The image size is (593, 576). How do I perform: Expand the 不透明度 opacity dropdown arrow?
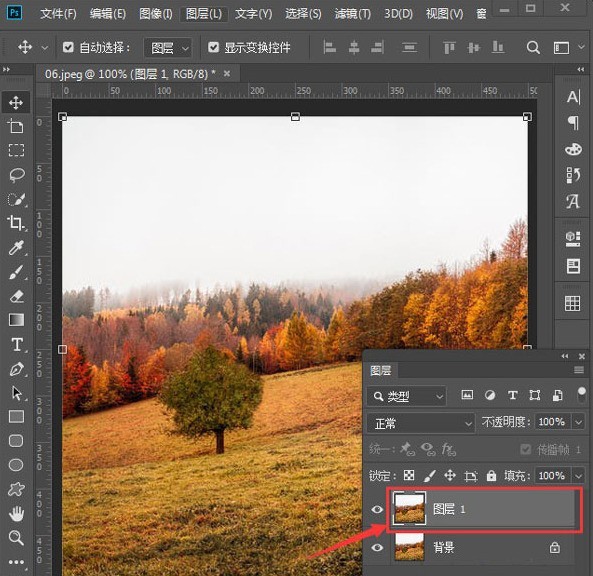tap(578, 422)
